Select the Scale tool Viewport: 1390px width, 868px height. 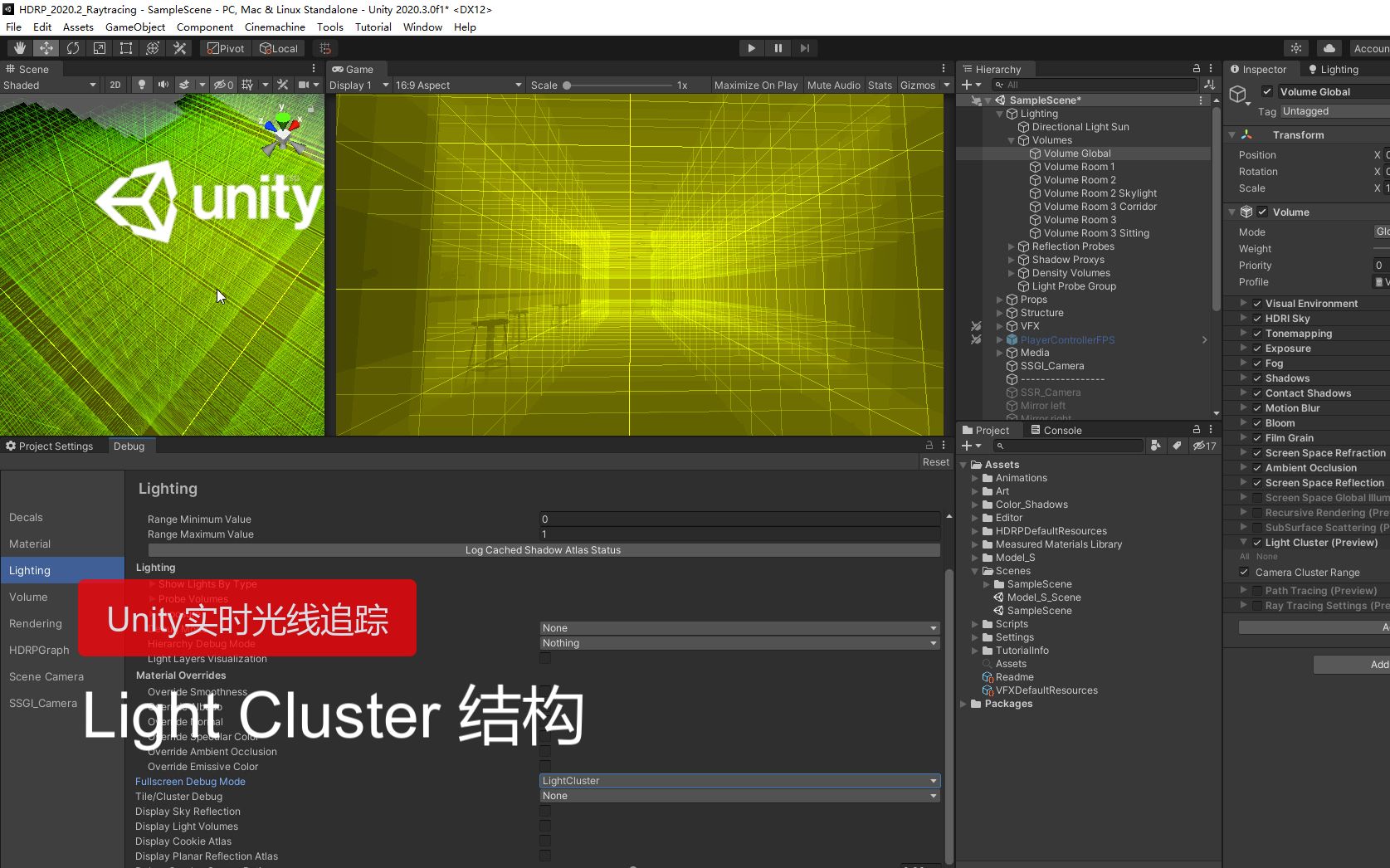[x=100, y=48]
